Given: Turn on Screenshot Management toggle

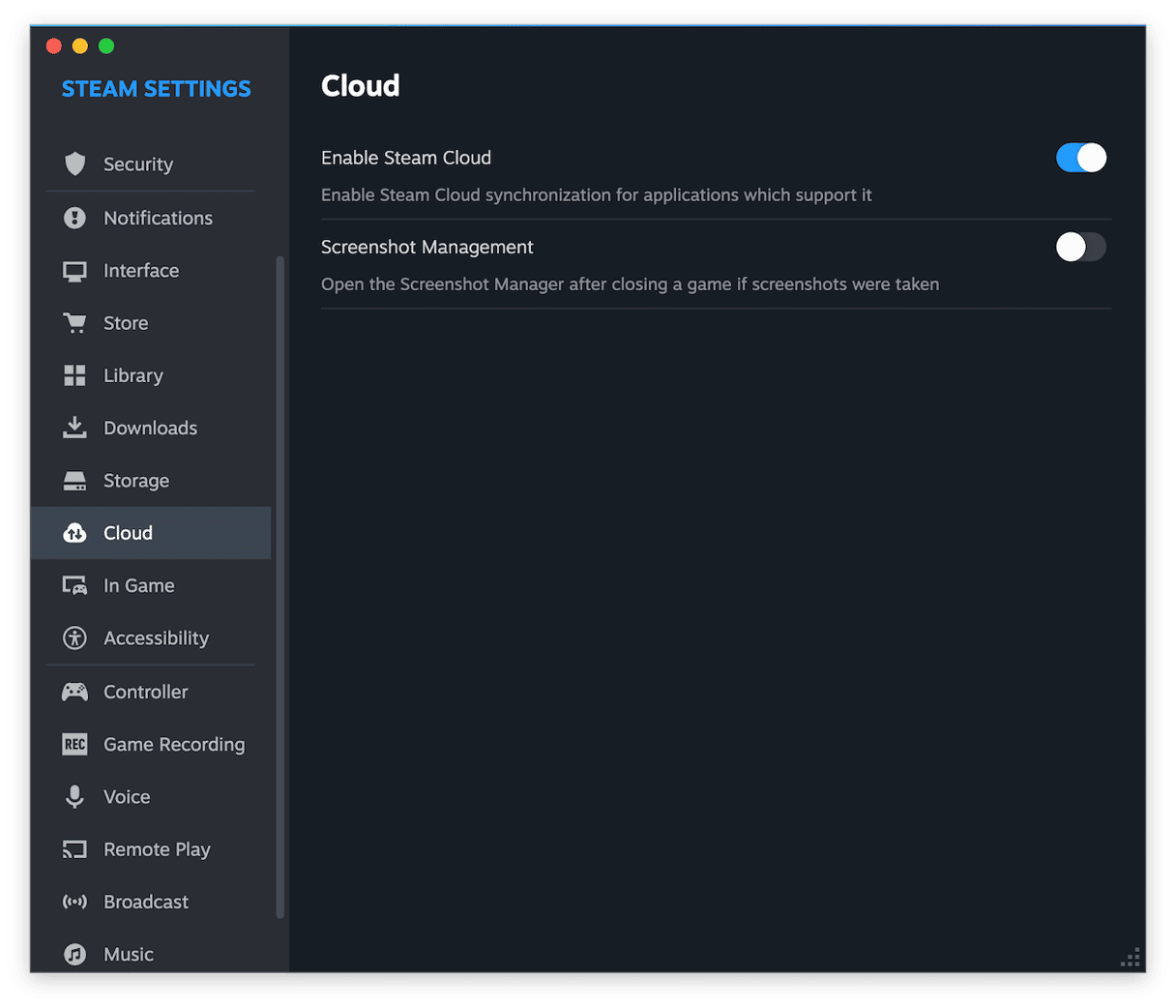Looking at the screenshot, I should point(1080,247).
